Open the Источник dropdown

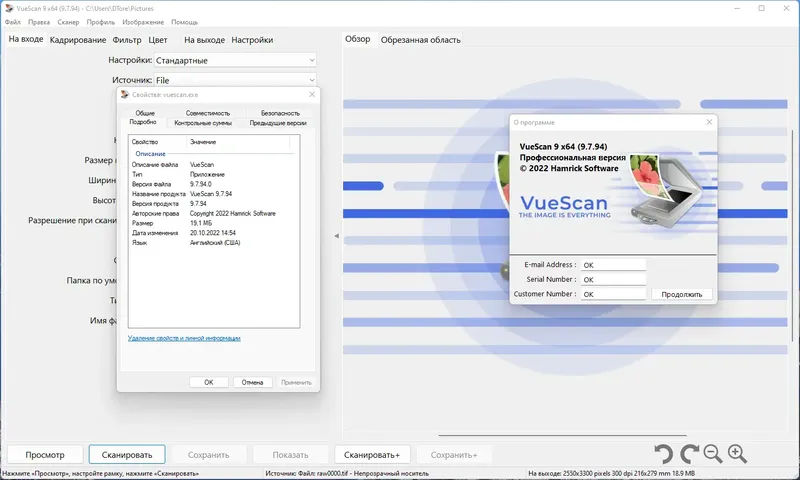coord(235,80)
